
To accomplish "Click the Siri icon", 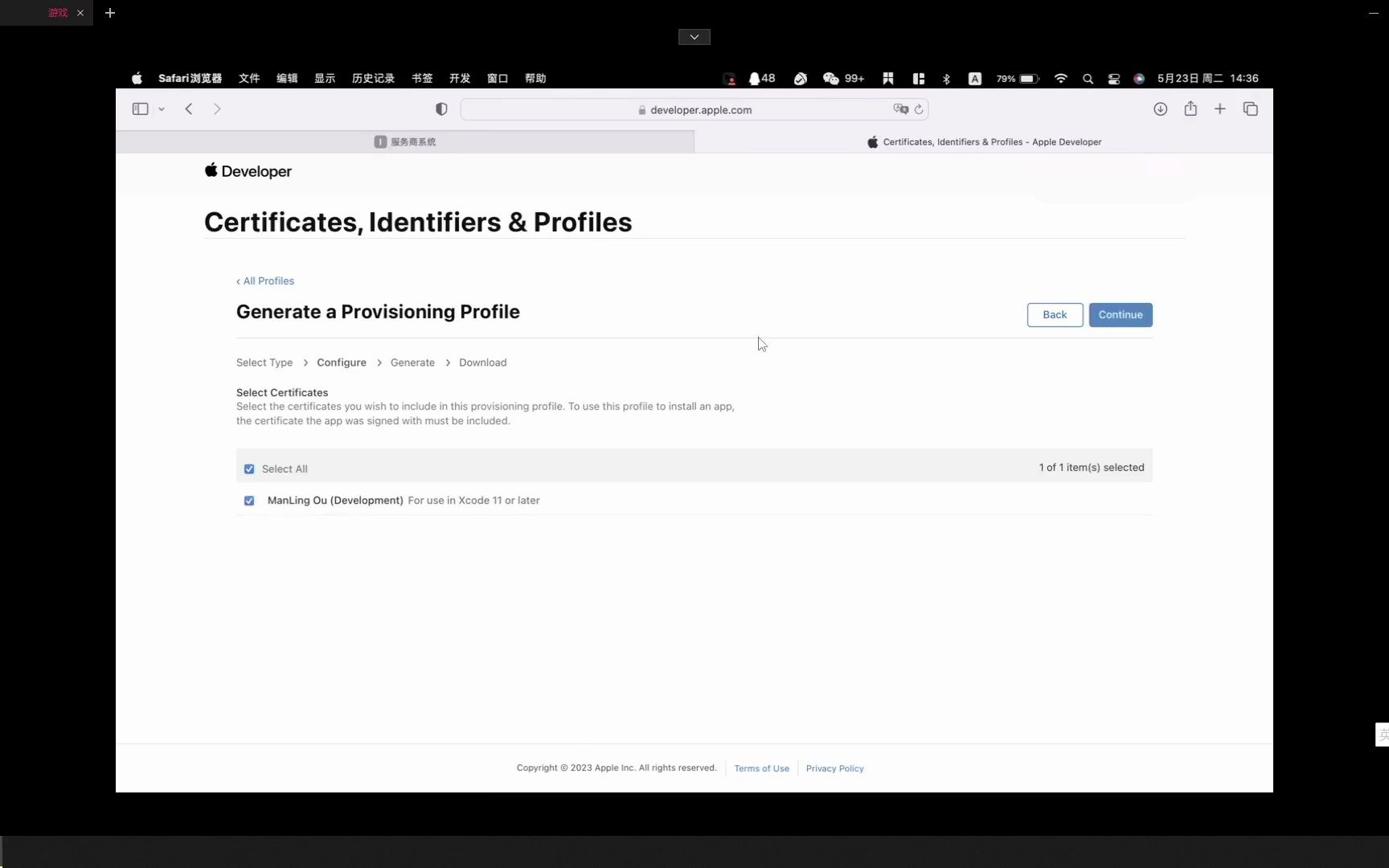I will (x=1139, y=79).
